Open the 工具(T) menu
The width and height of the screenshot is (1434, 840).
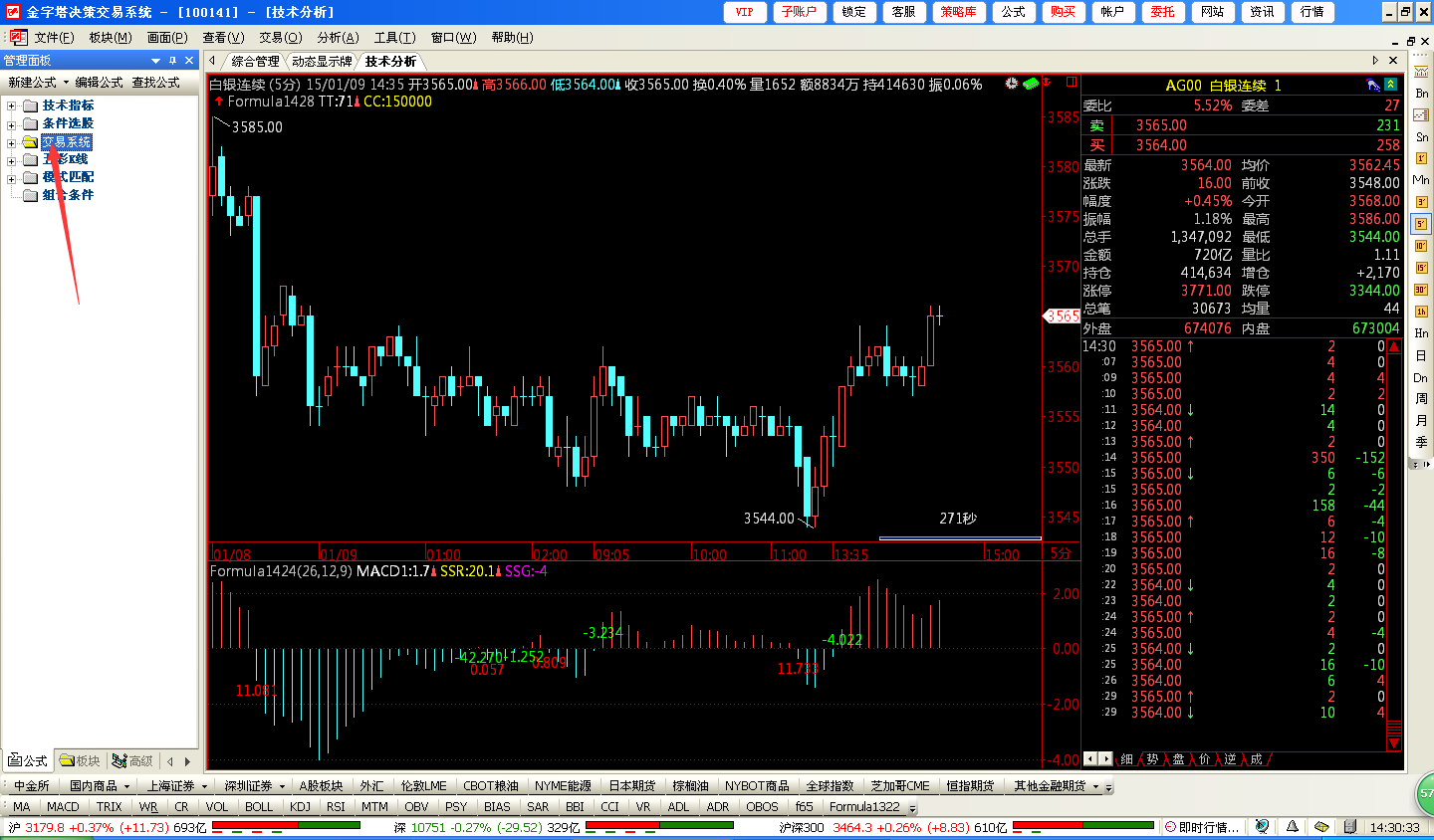coord(394,38)
